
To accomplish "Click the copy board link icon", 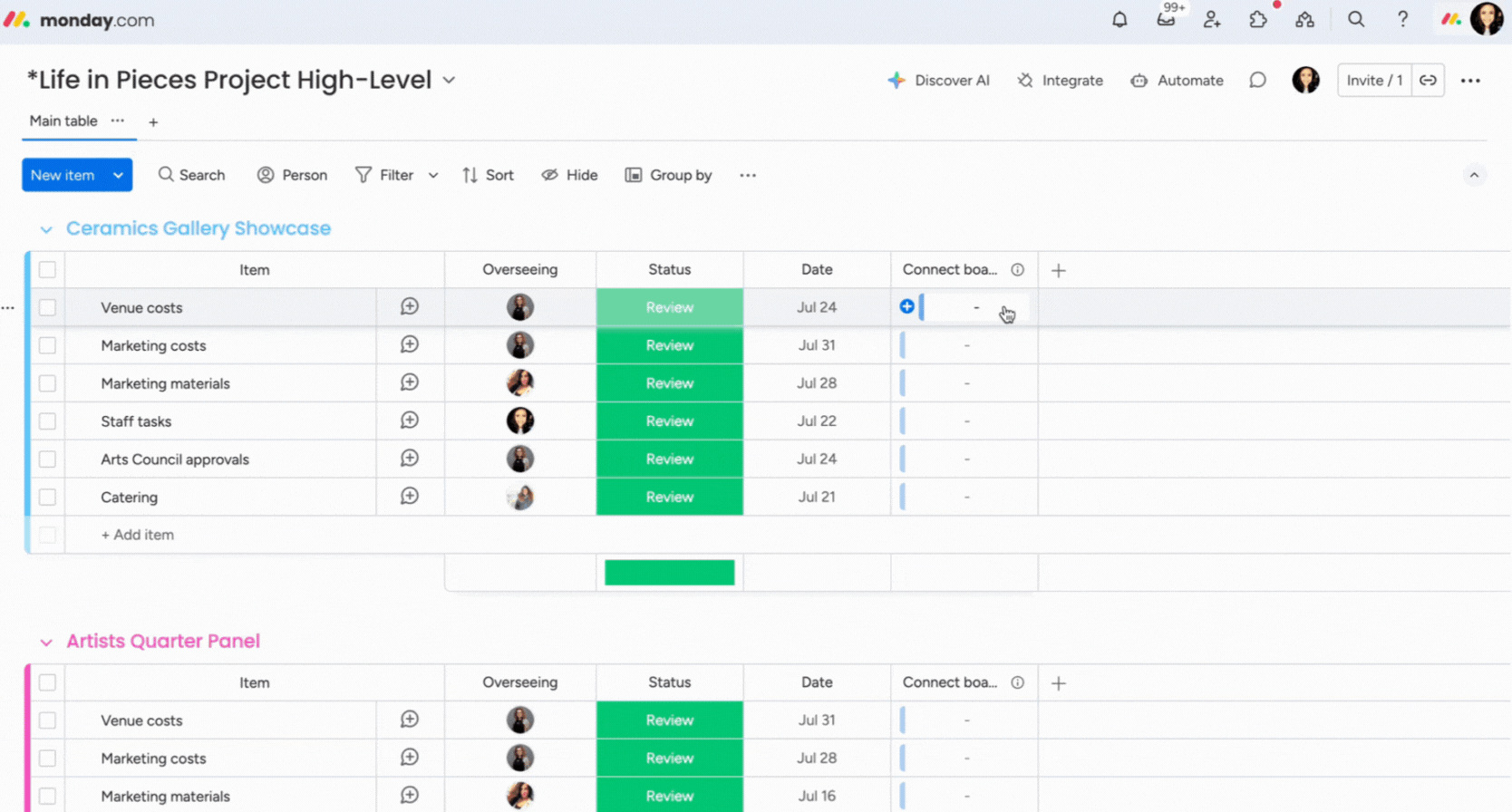I will coord(1428,81).
